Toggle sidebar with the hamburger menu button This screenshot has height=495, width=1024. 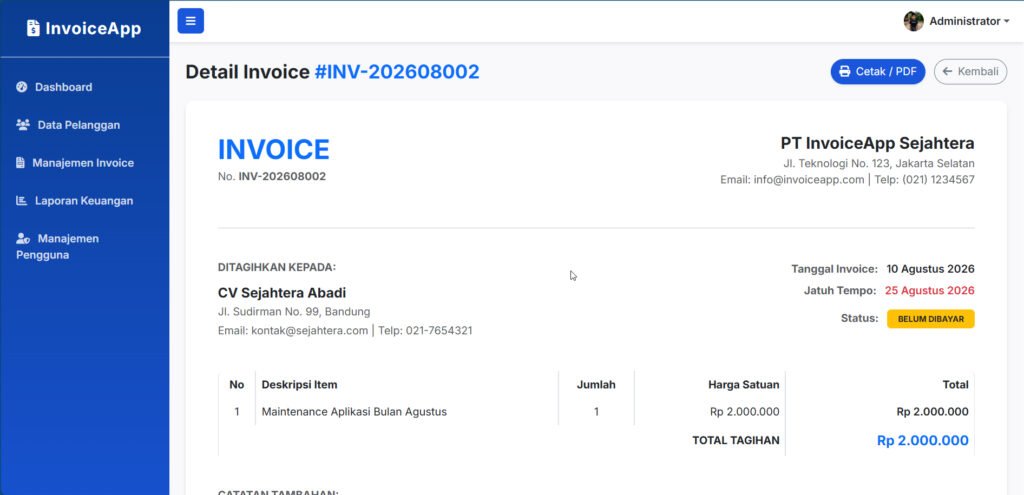click(x=191, y=21)
